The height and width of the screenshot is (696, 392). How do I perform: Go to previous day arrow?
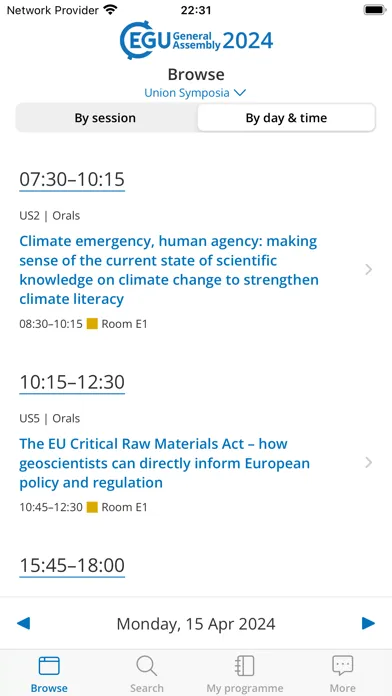pyautogui.click(x=24, y=624)
